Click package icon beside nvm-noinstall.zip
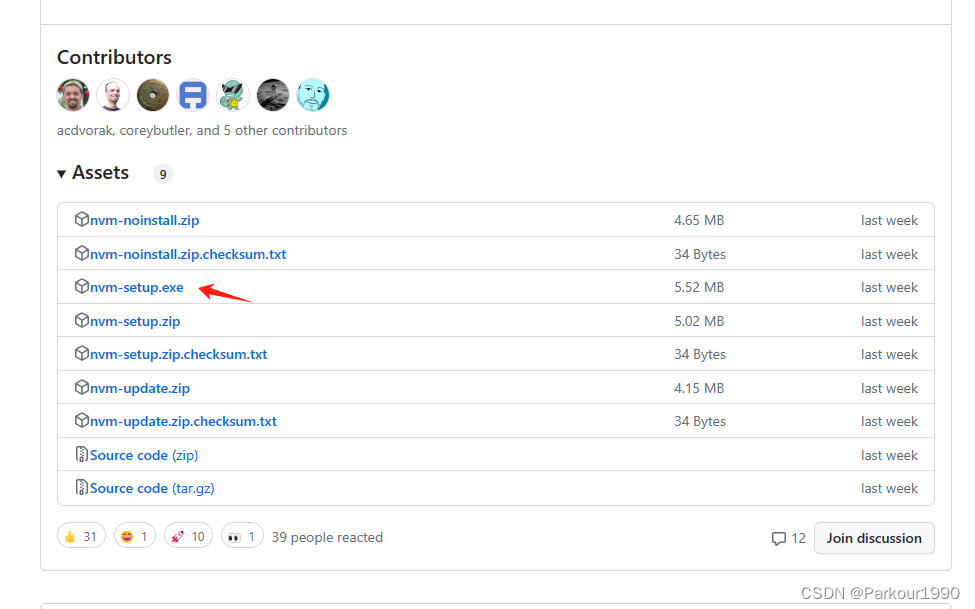The height and width of the screenshot is (609, 975). click(81, 219)
